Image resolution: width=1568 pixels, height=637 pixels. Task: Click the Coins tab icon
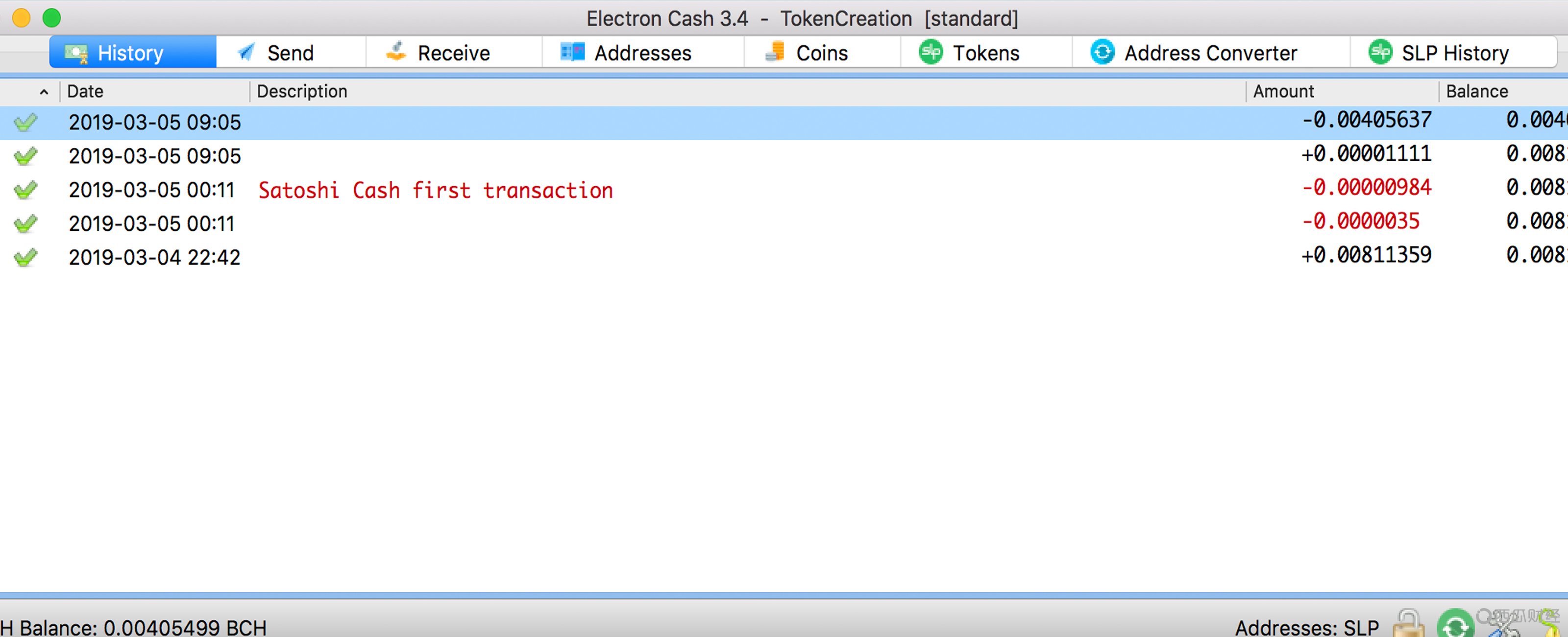tap(776, 54)
